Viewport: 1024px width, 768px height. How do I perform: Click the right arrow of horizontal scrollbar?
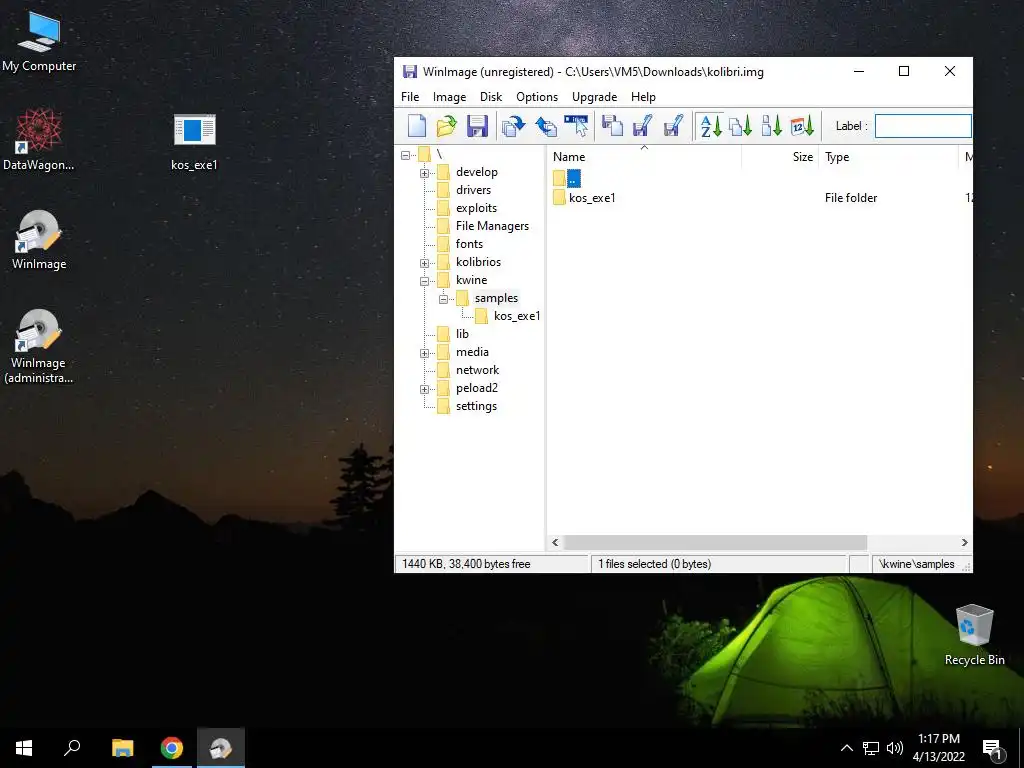(965, 543)
